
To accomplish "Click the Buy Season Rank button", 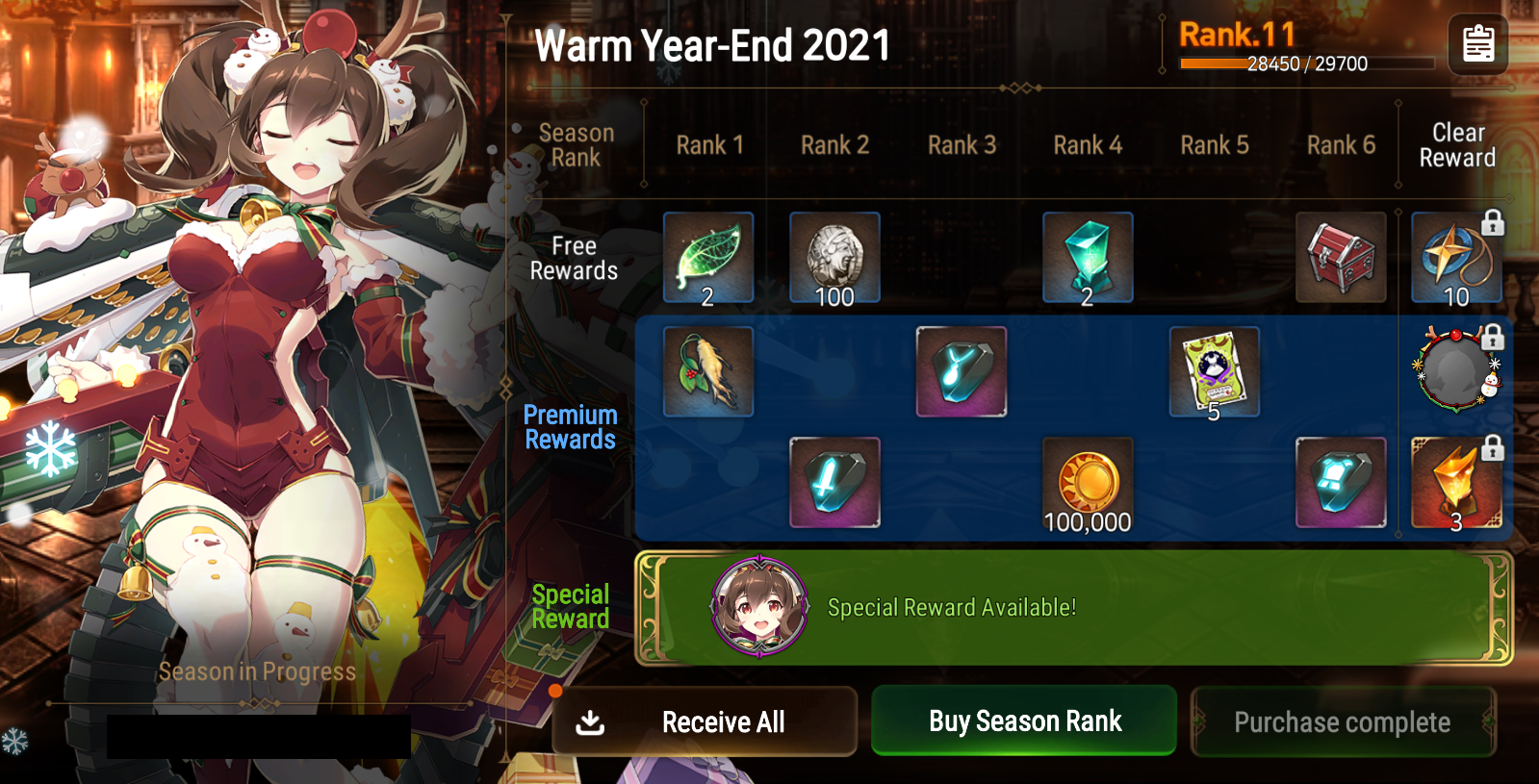I will [1024, 721].
